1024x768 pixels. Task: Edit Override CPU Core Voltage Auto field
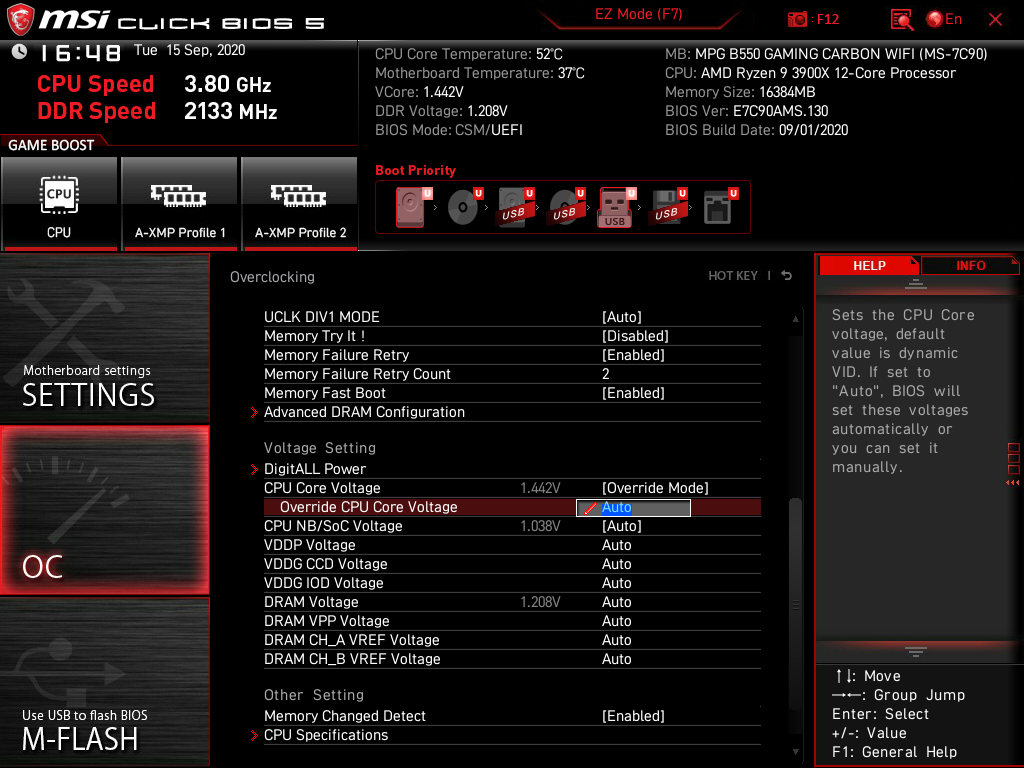(x=633, y=507)
